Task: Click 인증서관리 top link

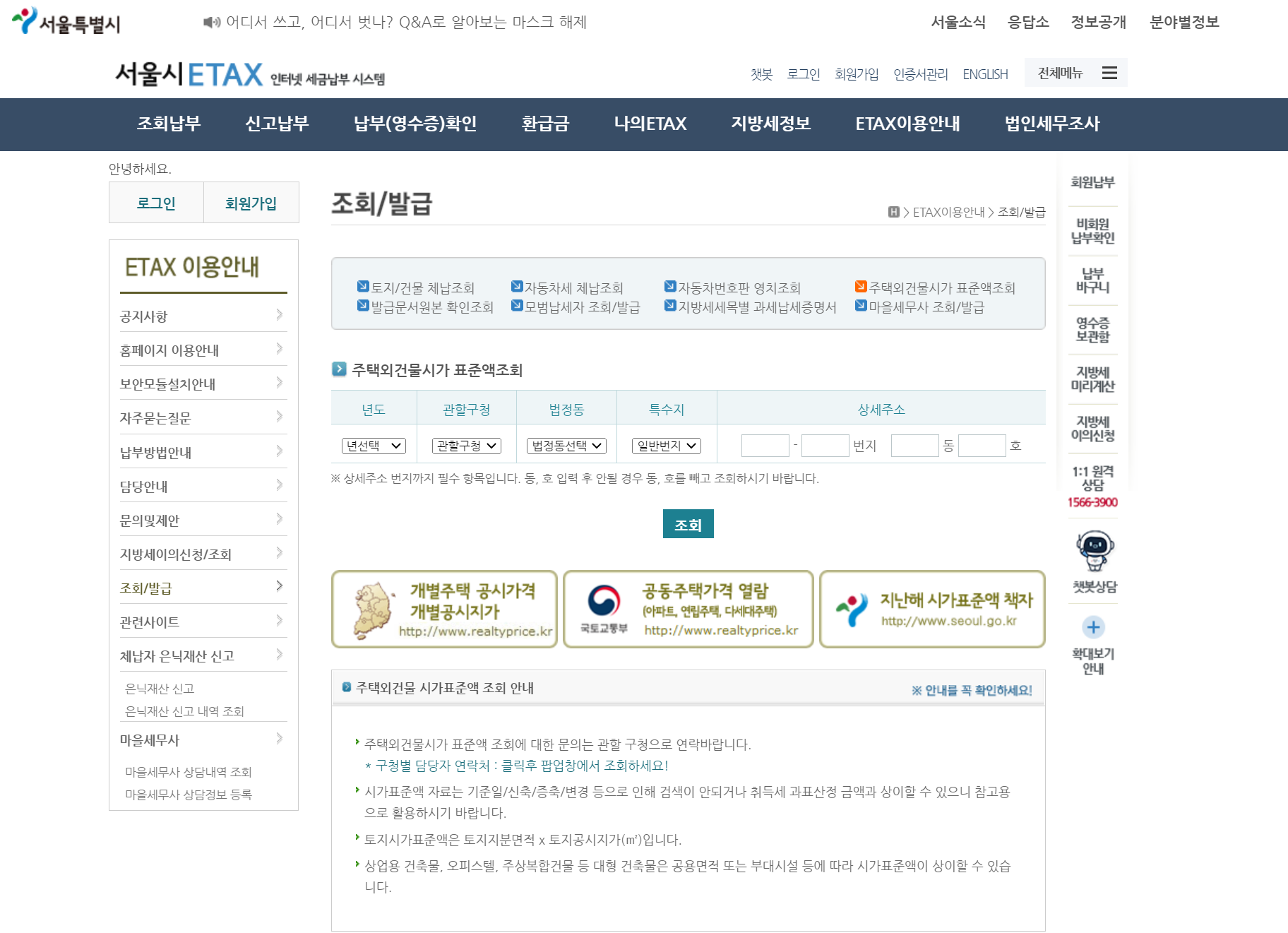Action: click(x=920, y=74)
